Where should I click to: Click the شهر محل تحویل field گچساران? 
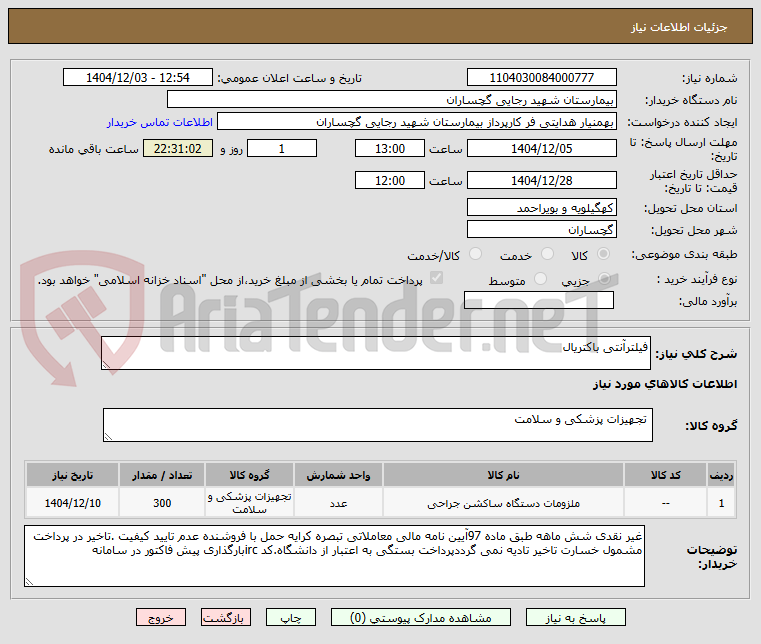pyautogui.click(x=542, y=229)
